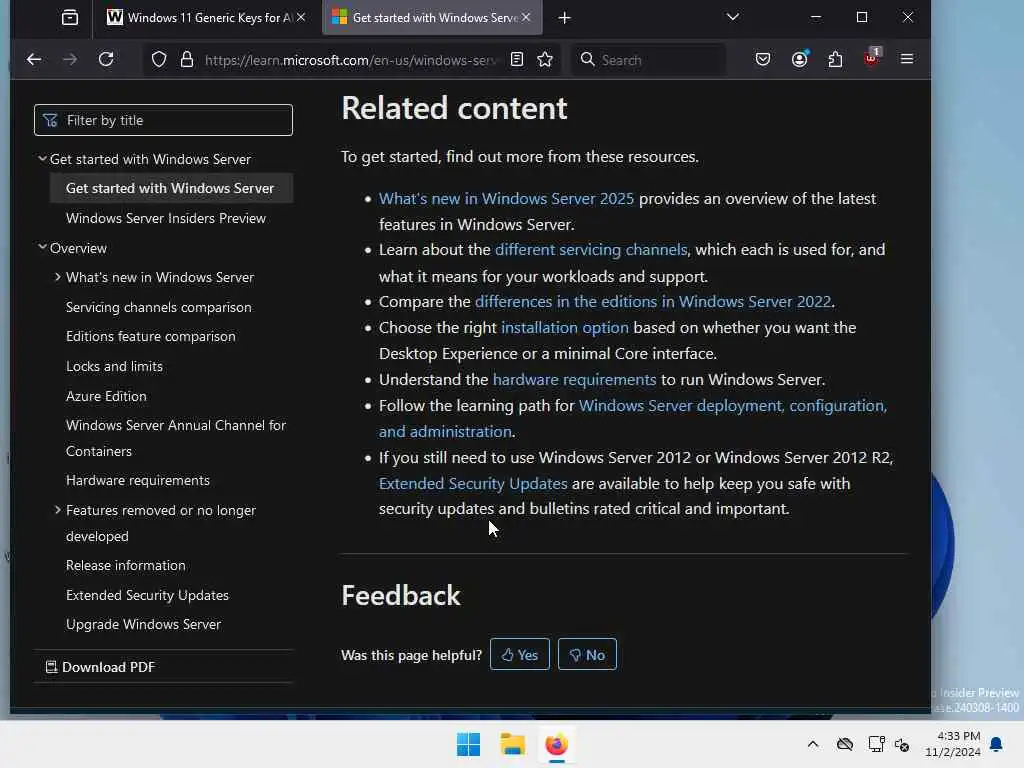Select Get started with Windows Server tab
1024x768 pixels.
coord(432,18)
